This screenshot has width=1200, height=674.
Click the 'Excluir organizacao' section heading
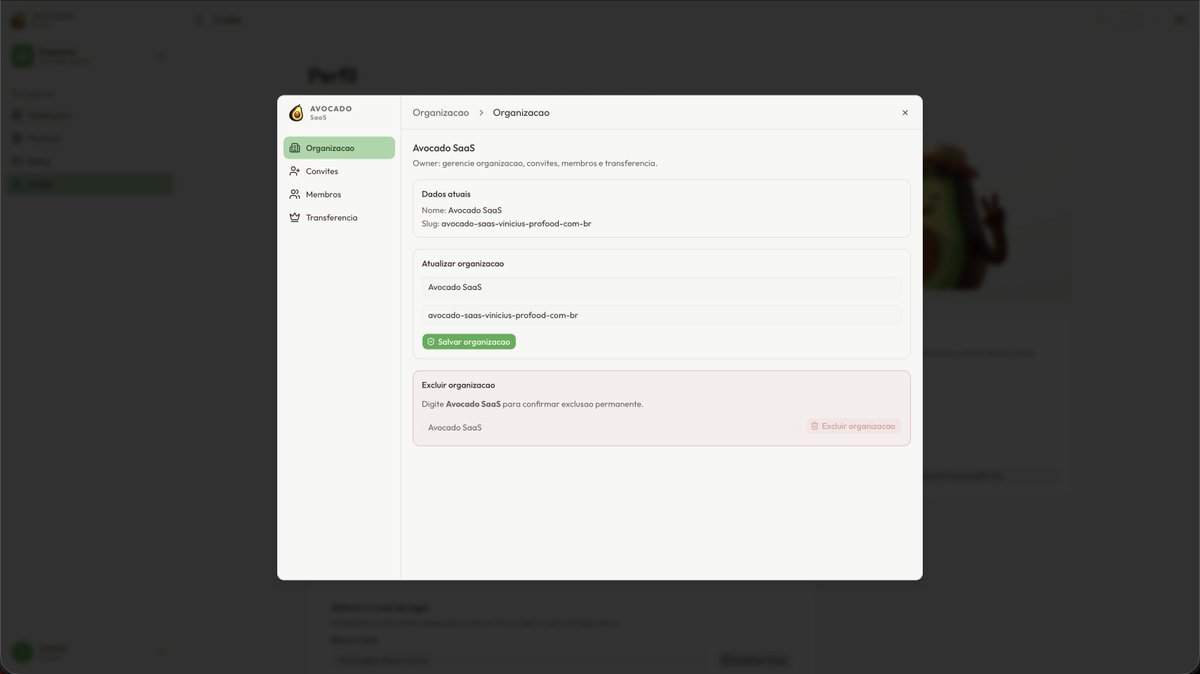(x=458, y=385)
